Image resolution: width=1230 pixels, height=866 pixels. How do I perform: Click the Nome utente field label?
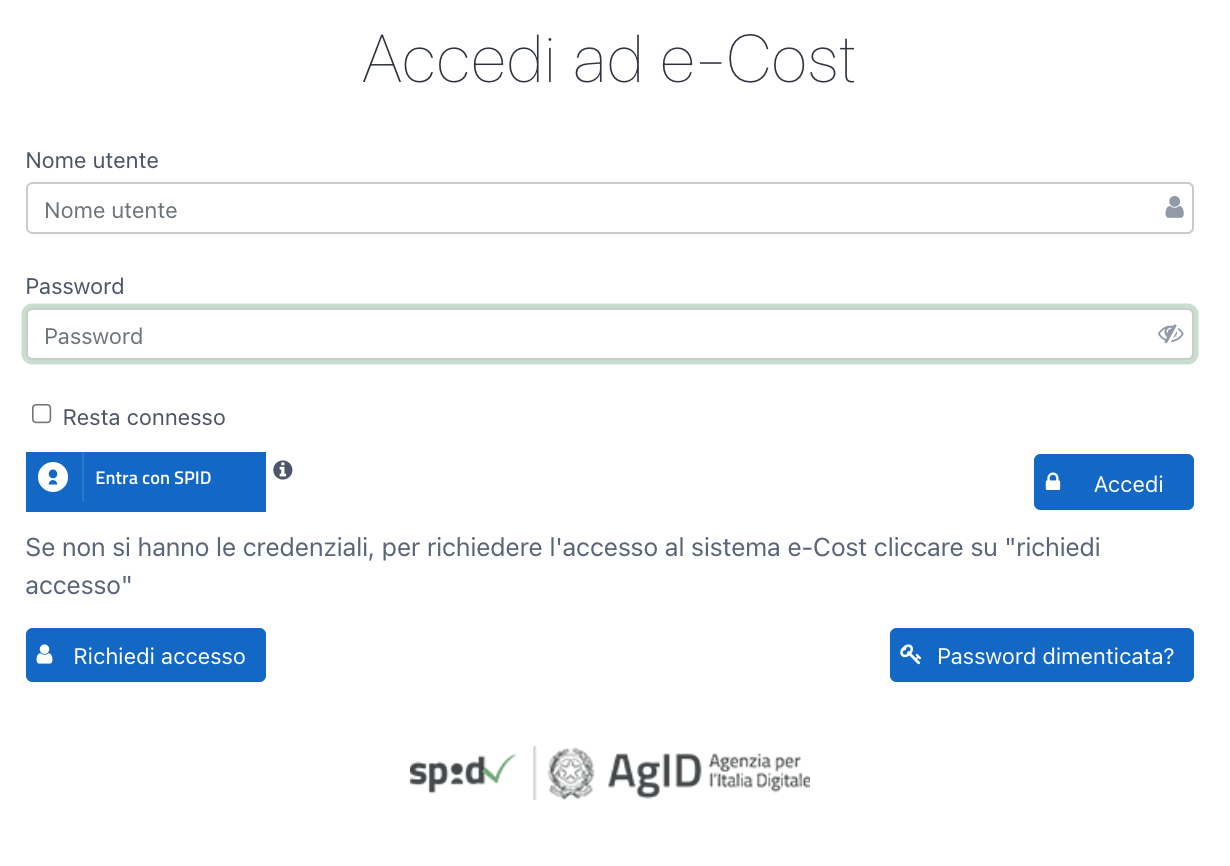tap(92, 160)
